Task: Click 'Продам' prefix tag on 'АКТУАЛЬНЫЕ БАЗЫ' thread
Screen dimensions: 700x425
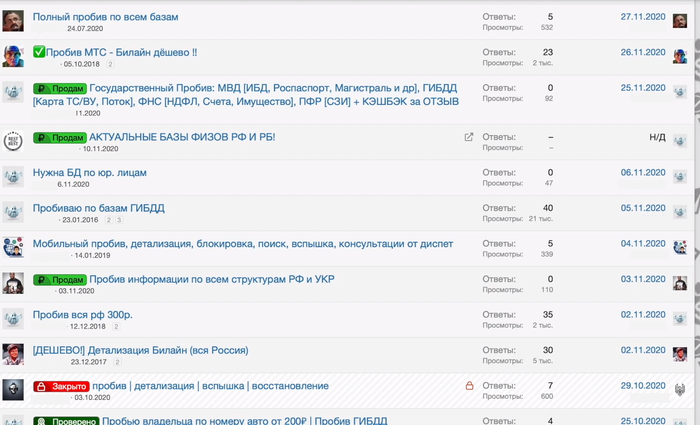Action: click(60, 138)
